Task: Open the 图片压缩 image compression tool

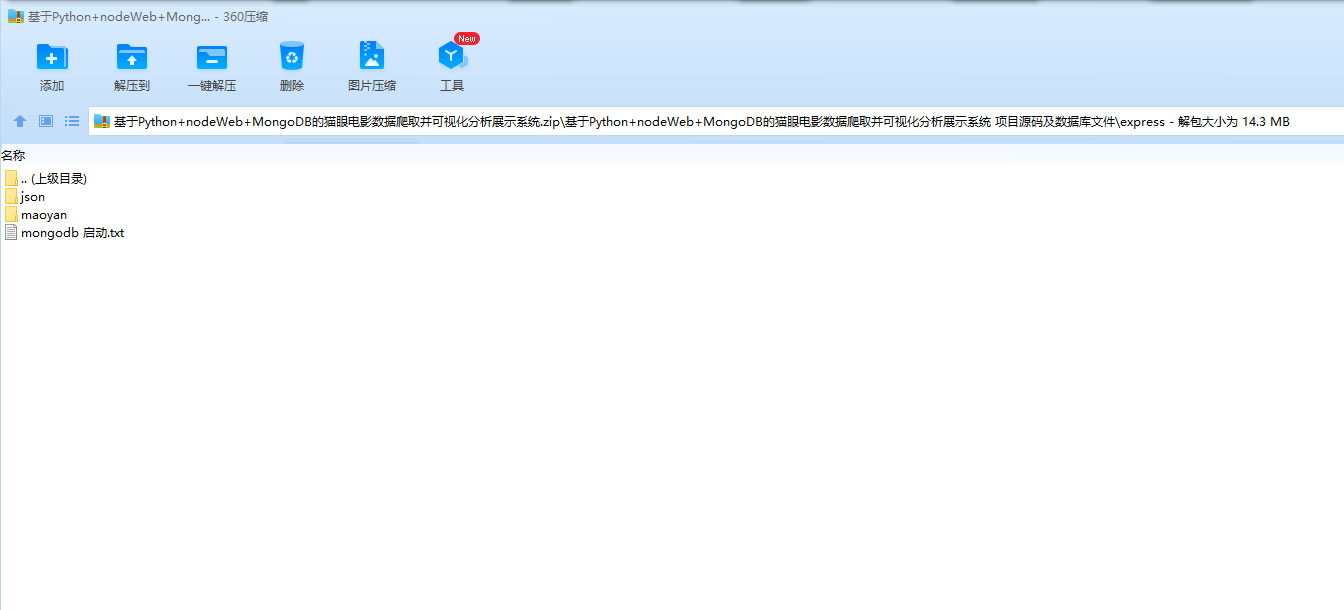Action: coord(372,67)
